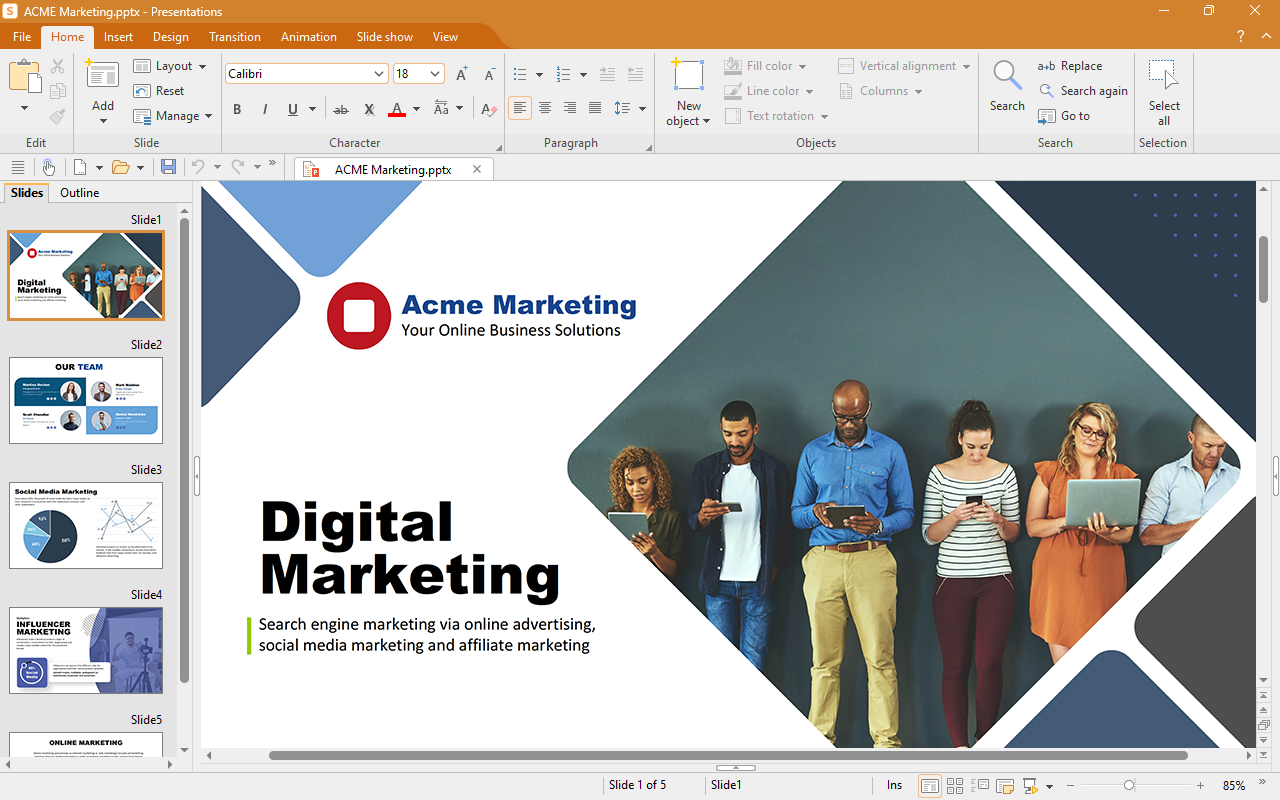Toggle italic formatting
1280x800 pixels.
(x=264, y=109)
